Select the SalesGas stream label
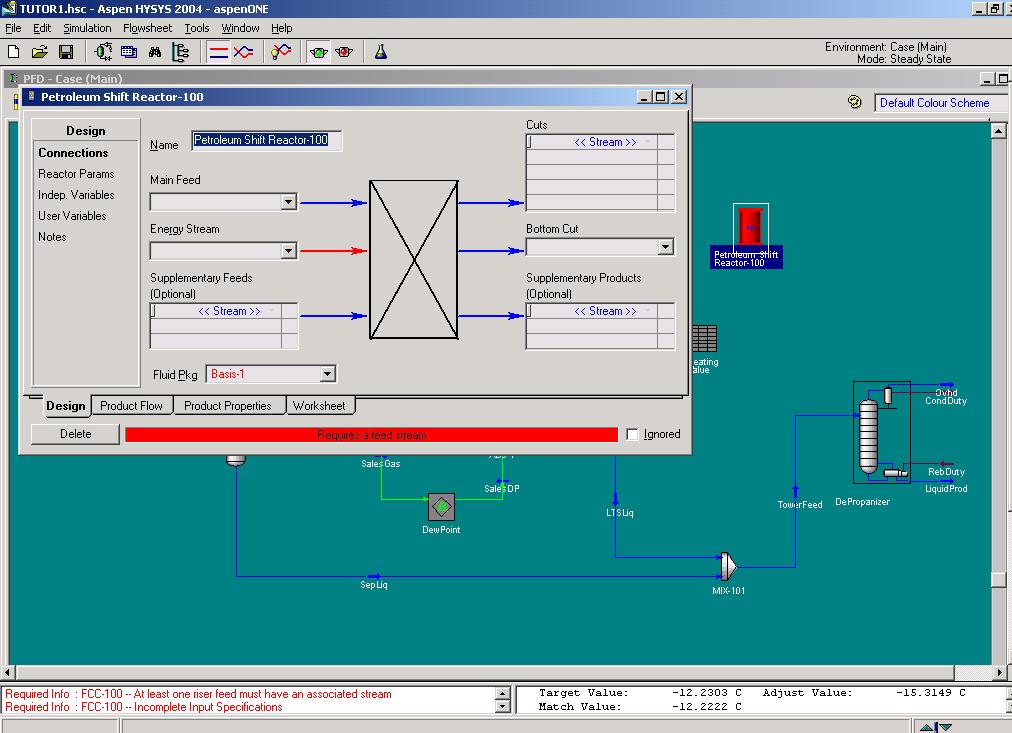This screenshot has width=1012, height=733. [381, 463]
